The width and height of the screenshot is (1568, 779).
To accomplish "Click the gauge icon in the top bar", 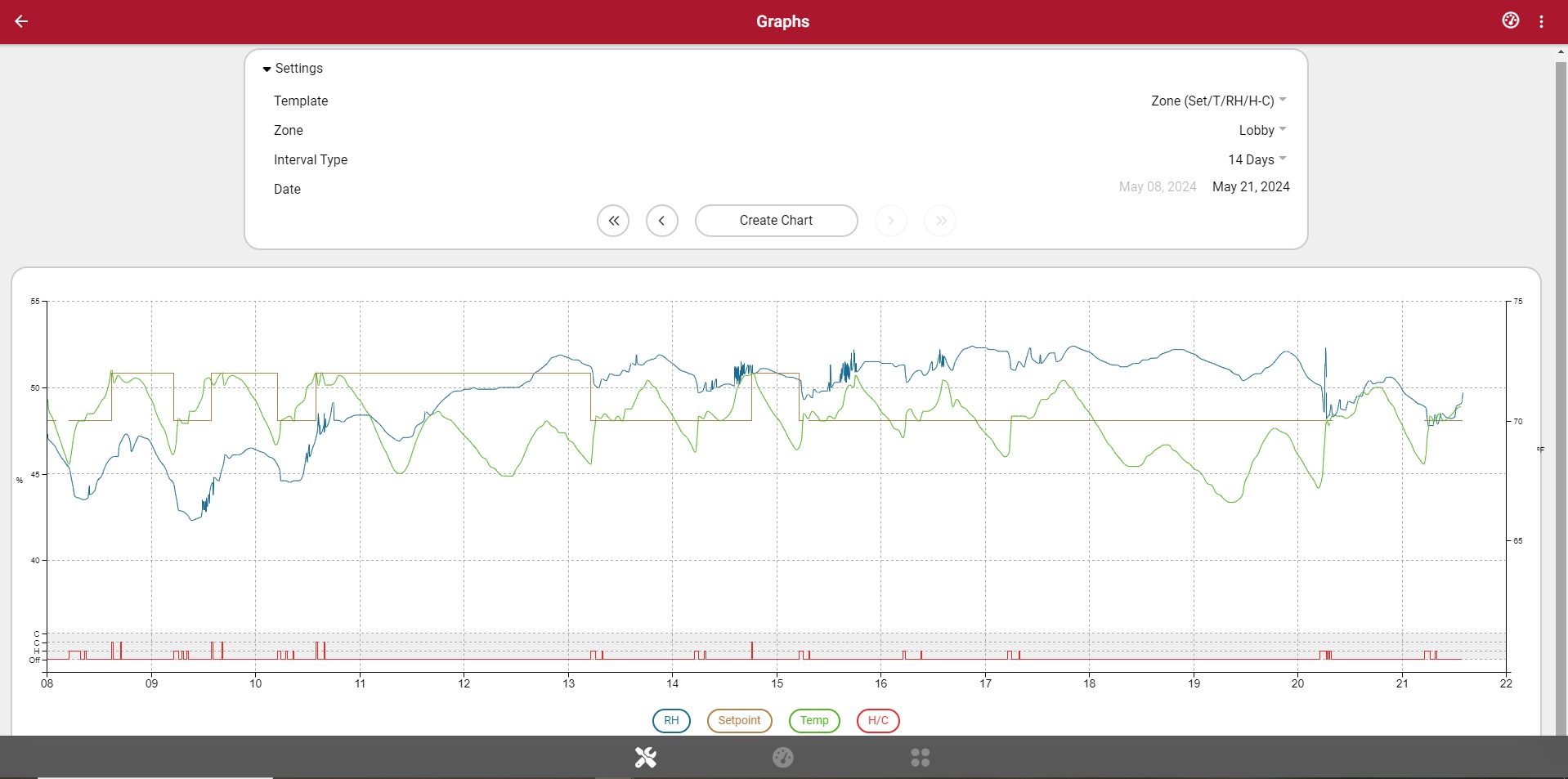I will 1510,20.
